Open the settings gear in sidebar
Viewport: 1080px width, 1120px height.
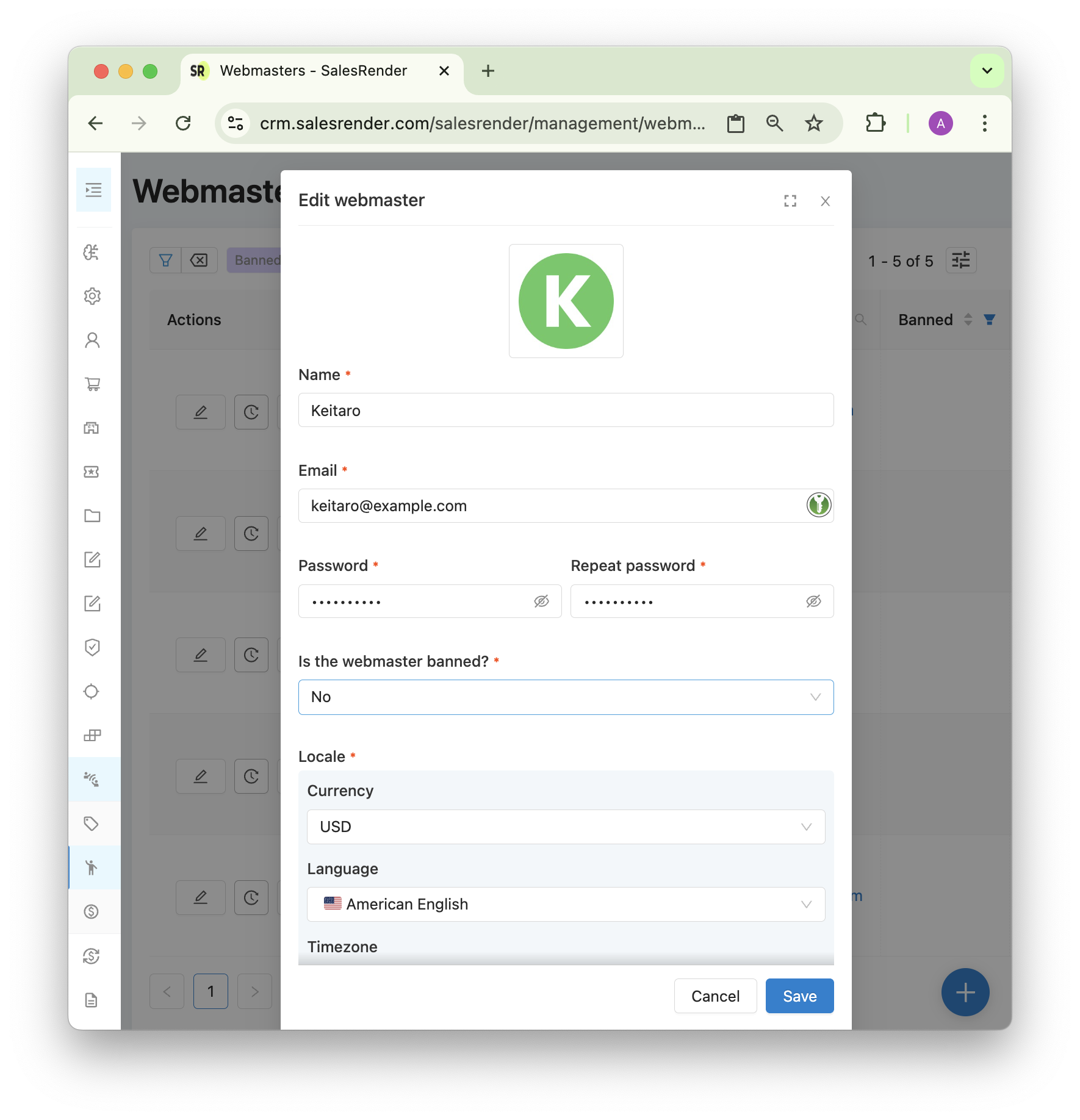92,296
